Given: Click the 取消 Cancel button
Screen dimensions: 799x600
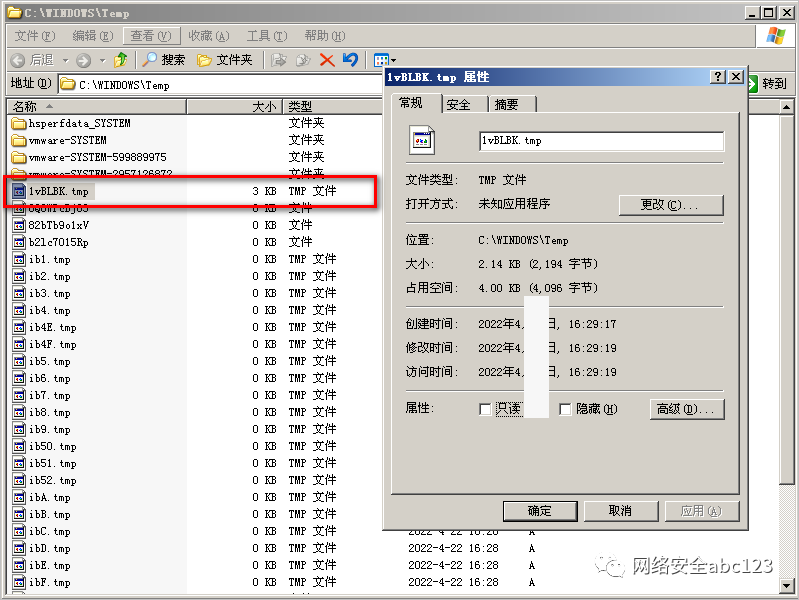Looking at the screenshot, I should click(621, 511).
